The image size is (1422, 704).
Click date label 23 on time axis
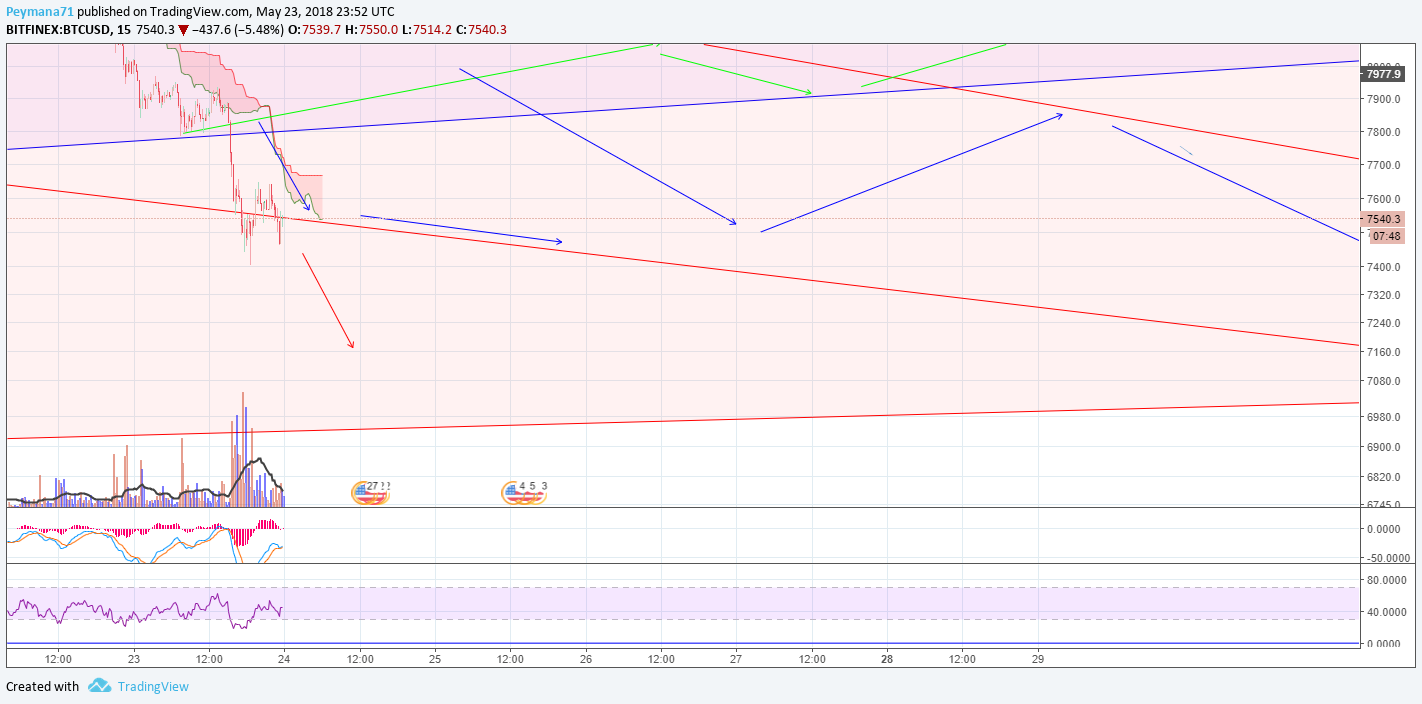[134, 659]
